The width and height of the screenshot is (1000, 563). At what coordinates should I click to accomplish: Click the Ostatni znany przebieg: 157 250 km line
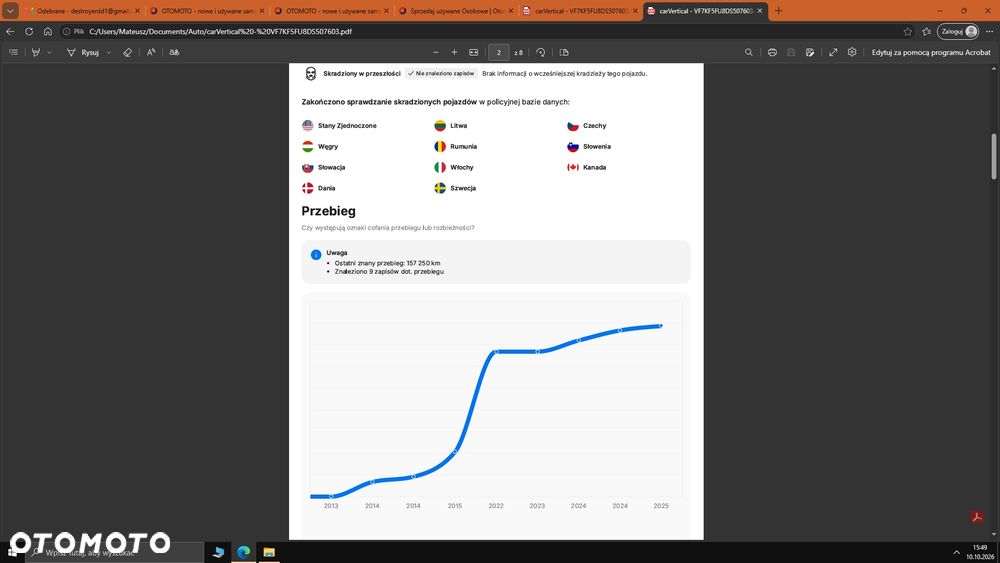pyautogui.click(x=387, y=263)
